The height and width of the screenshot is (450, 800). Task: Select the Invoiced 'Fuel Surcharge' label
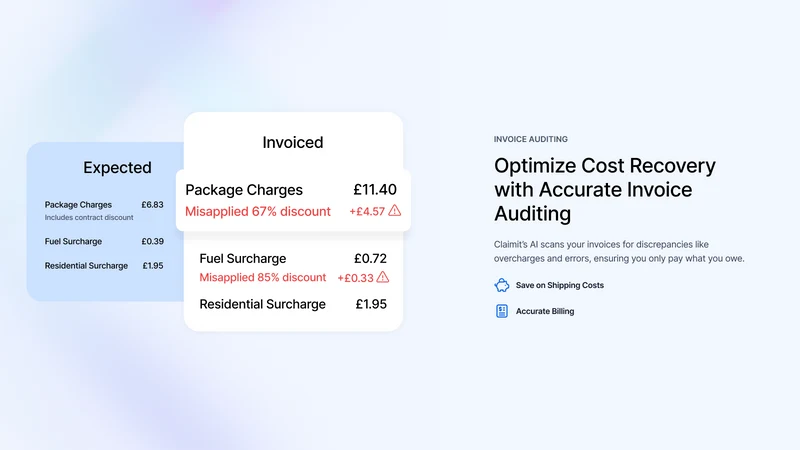243,259
